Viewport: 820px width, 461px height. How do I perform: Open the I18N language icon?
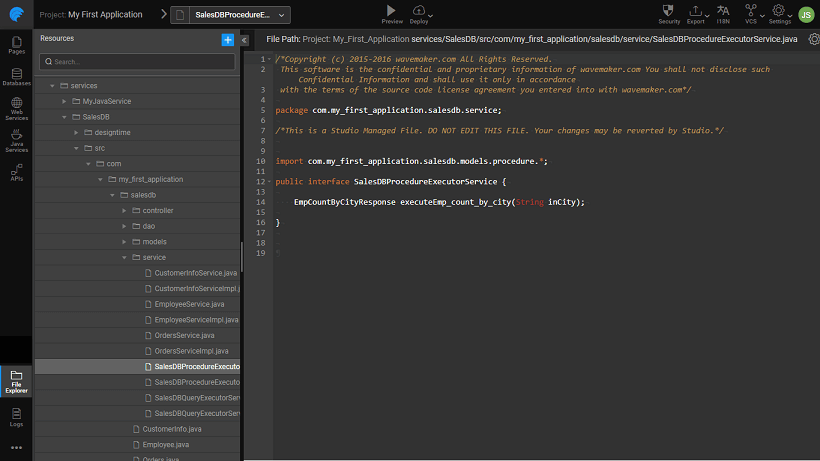pos(723,12)
